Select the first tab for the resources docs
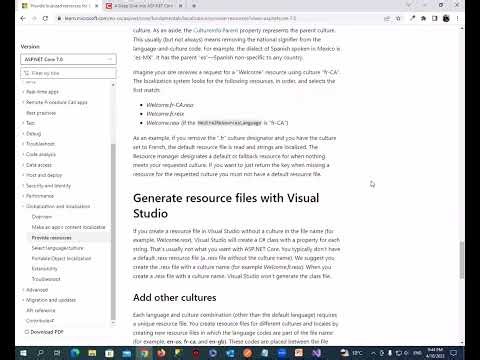480x360 pixels. (59, 6)
